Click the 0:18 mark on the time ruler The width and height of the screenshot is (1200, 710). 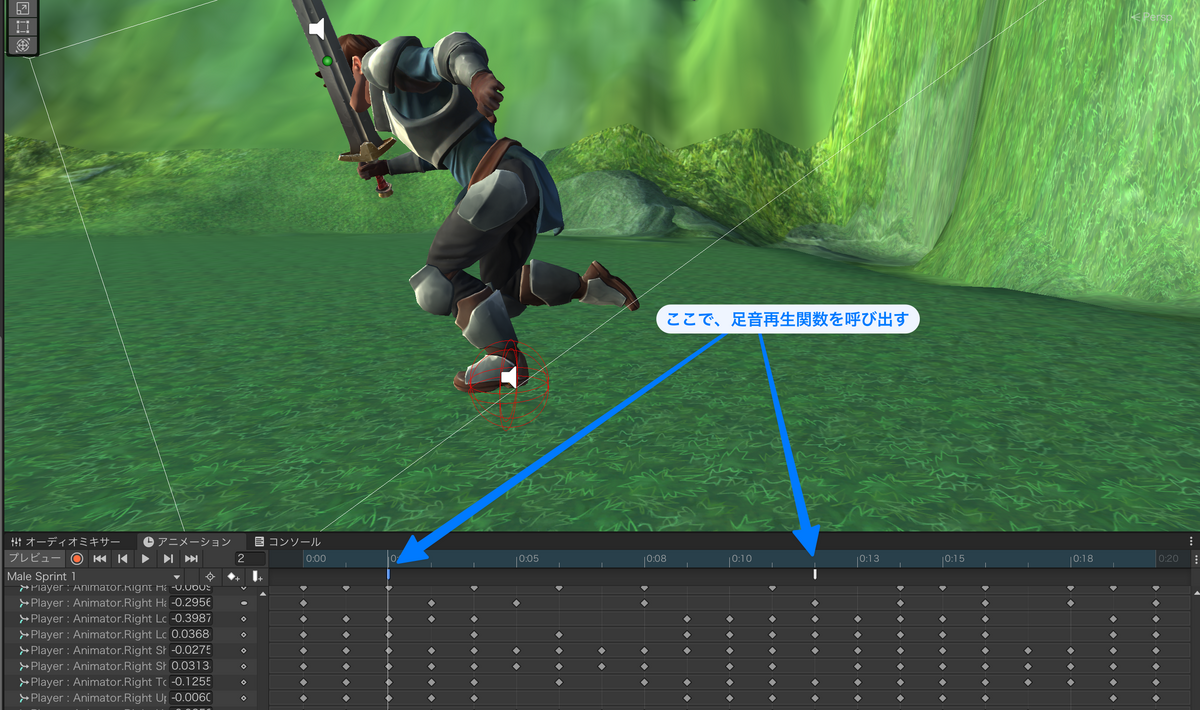click(1083, 558)
